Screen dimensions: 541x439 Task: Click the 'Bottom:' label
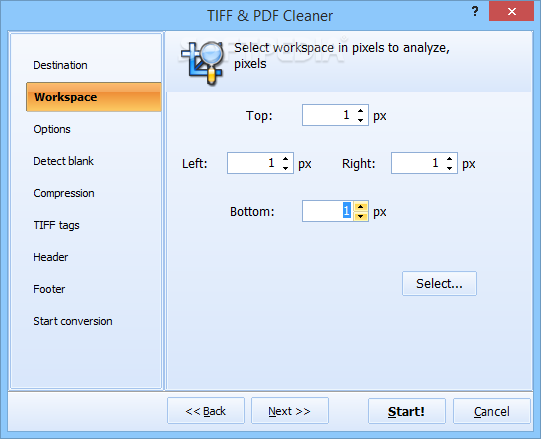click(x=252, y=212)
